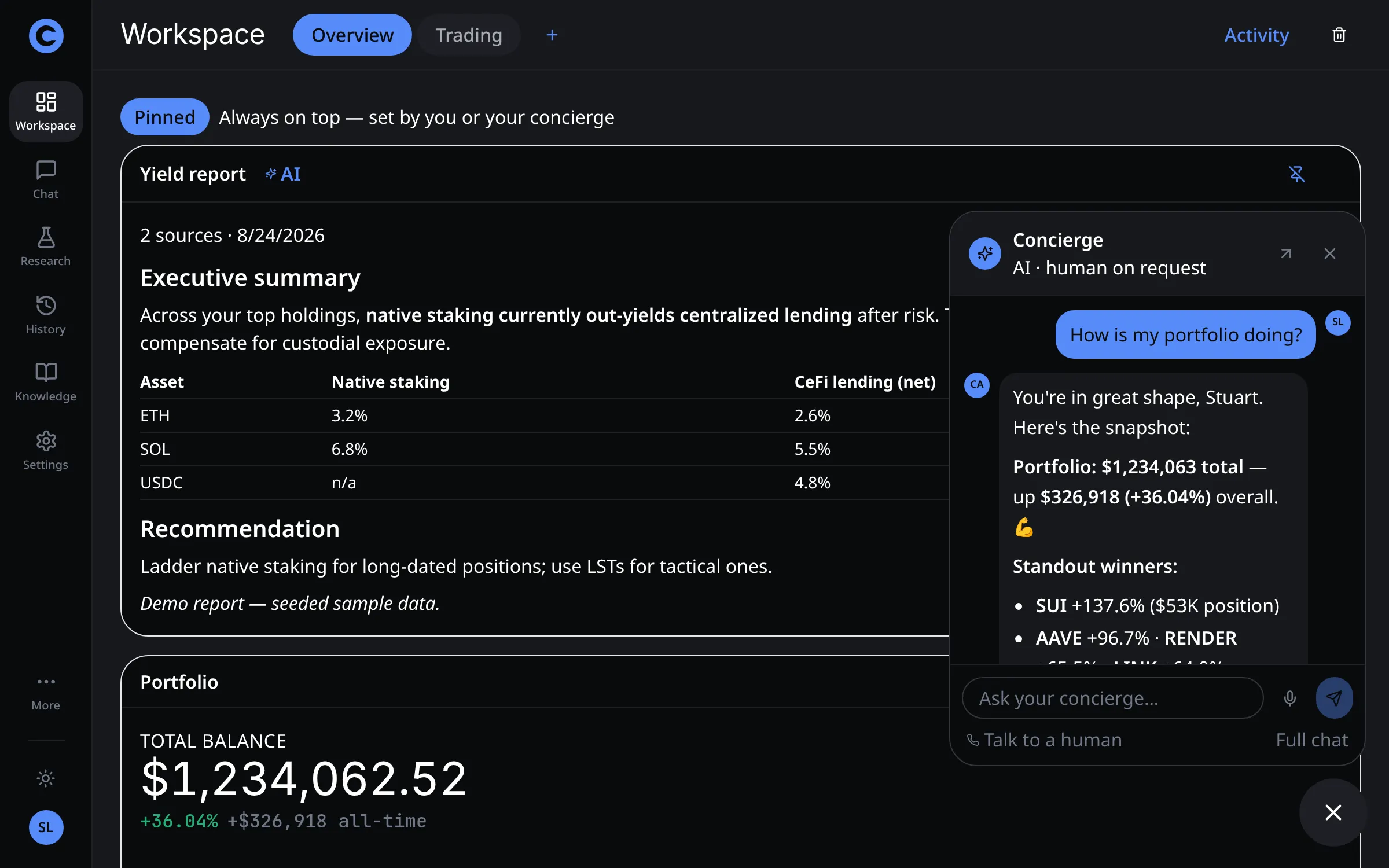
Task: Click the trash icon in the header
Action: tap(1339, 35)
